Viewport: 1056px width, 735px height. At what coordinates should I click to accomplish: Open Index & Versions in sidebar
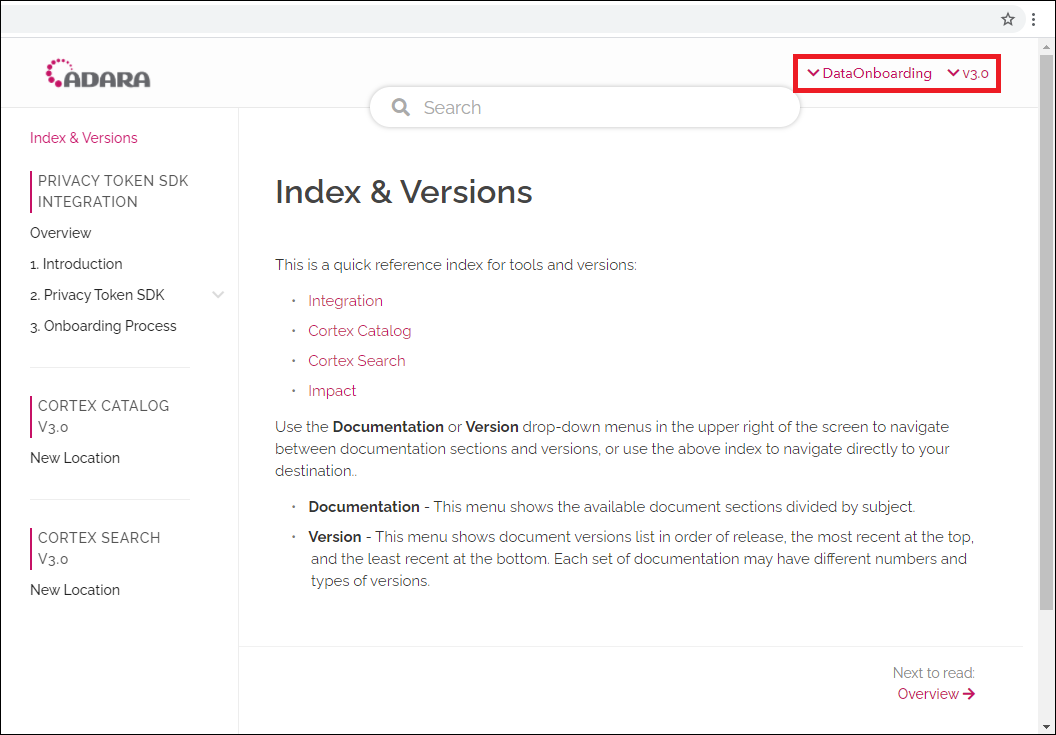pos(84,138)
